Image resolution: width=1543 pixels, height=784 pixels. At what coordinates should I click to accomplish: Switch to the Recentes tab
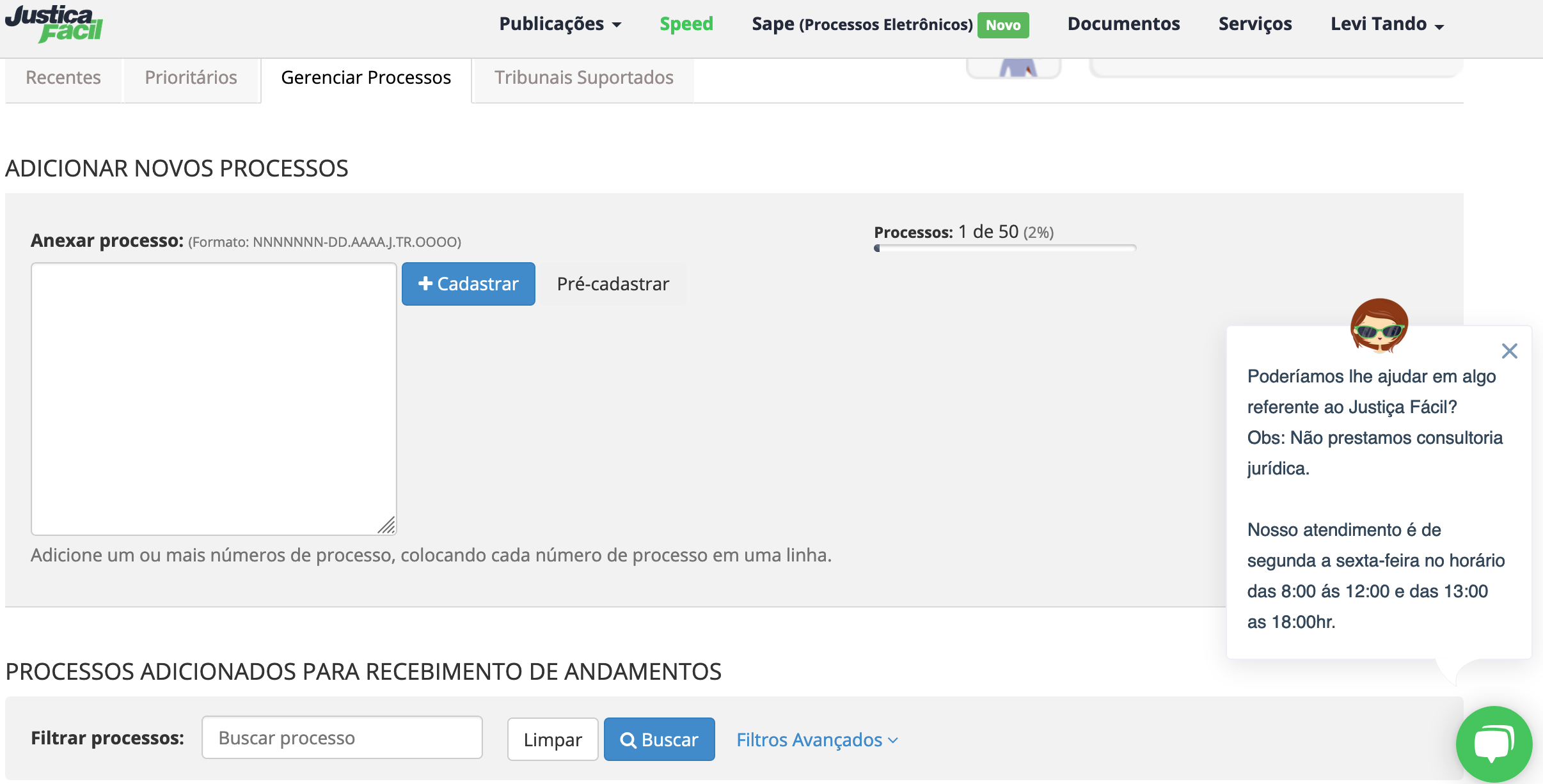click(x=63, y=77)
